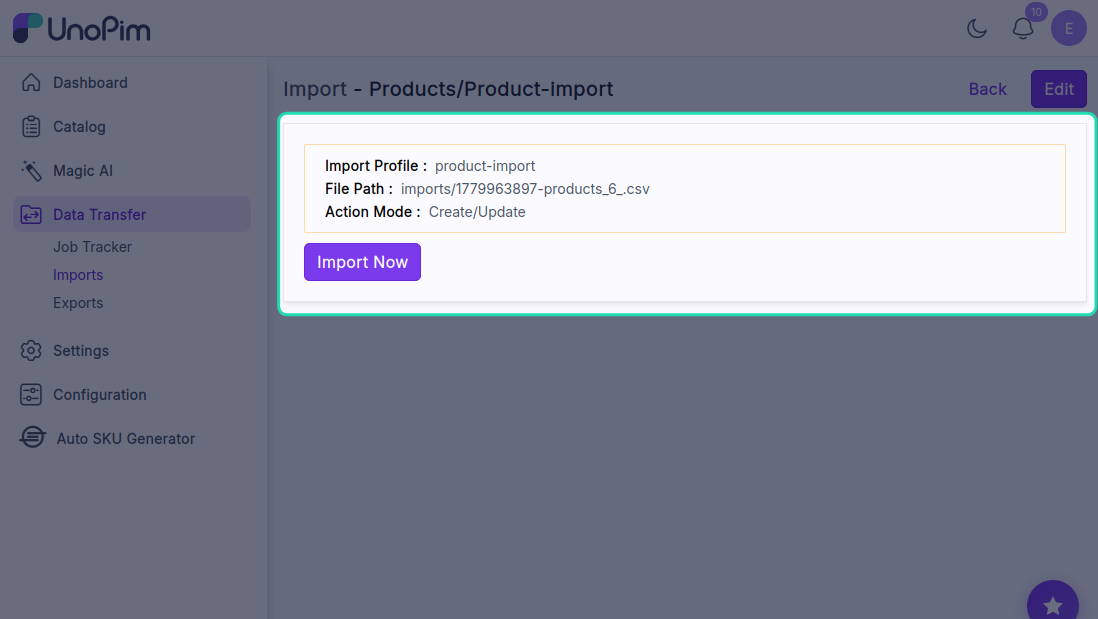Go to Exports submenu
1098x619 pixels.
(78, 302)
